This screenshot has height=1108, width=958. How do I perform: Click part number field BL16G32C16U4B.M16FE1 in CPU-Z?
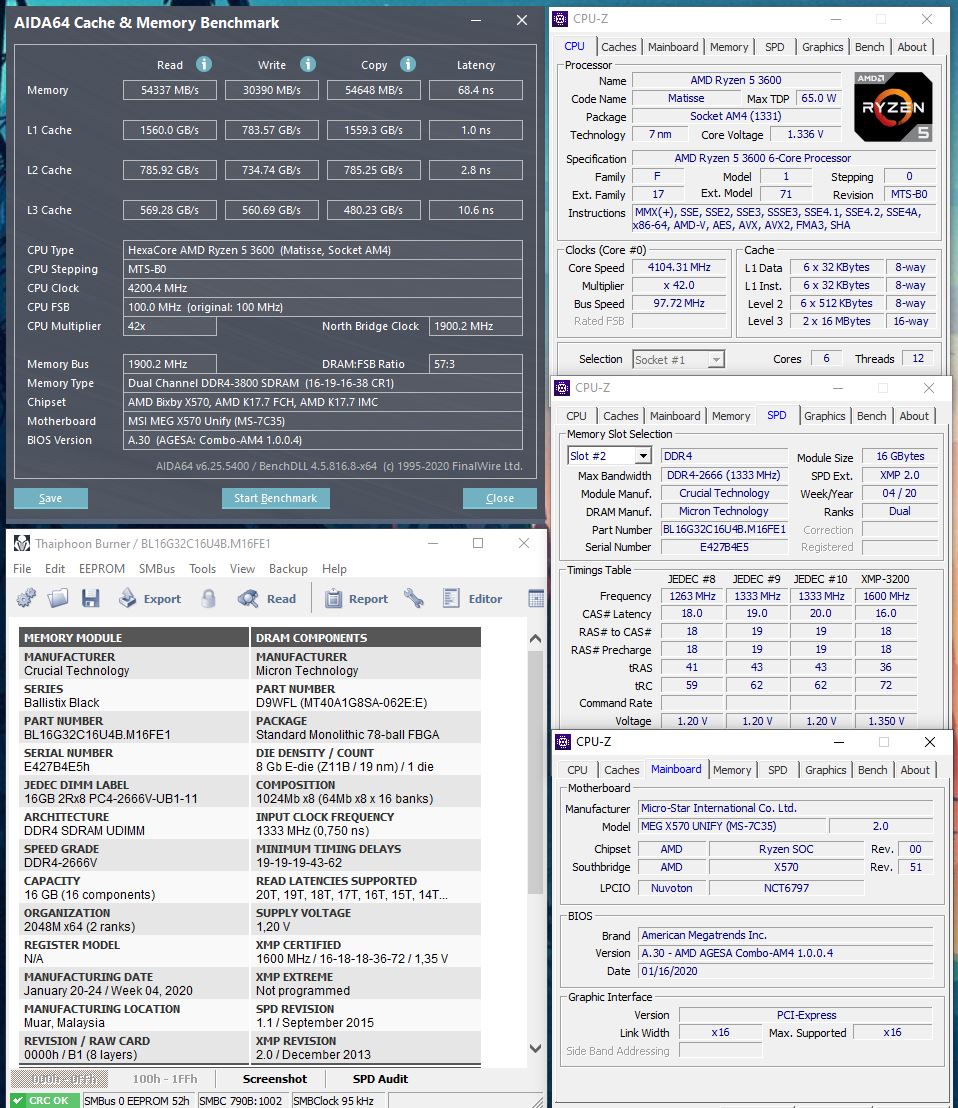pyautogui.click(x=724, y=529)
